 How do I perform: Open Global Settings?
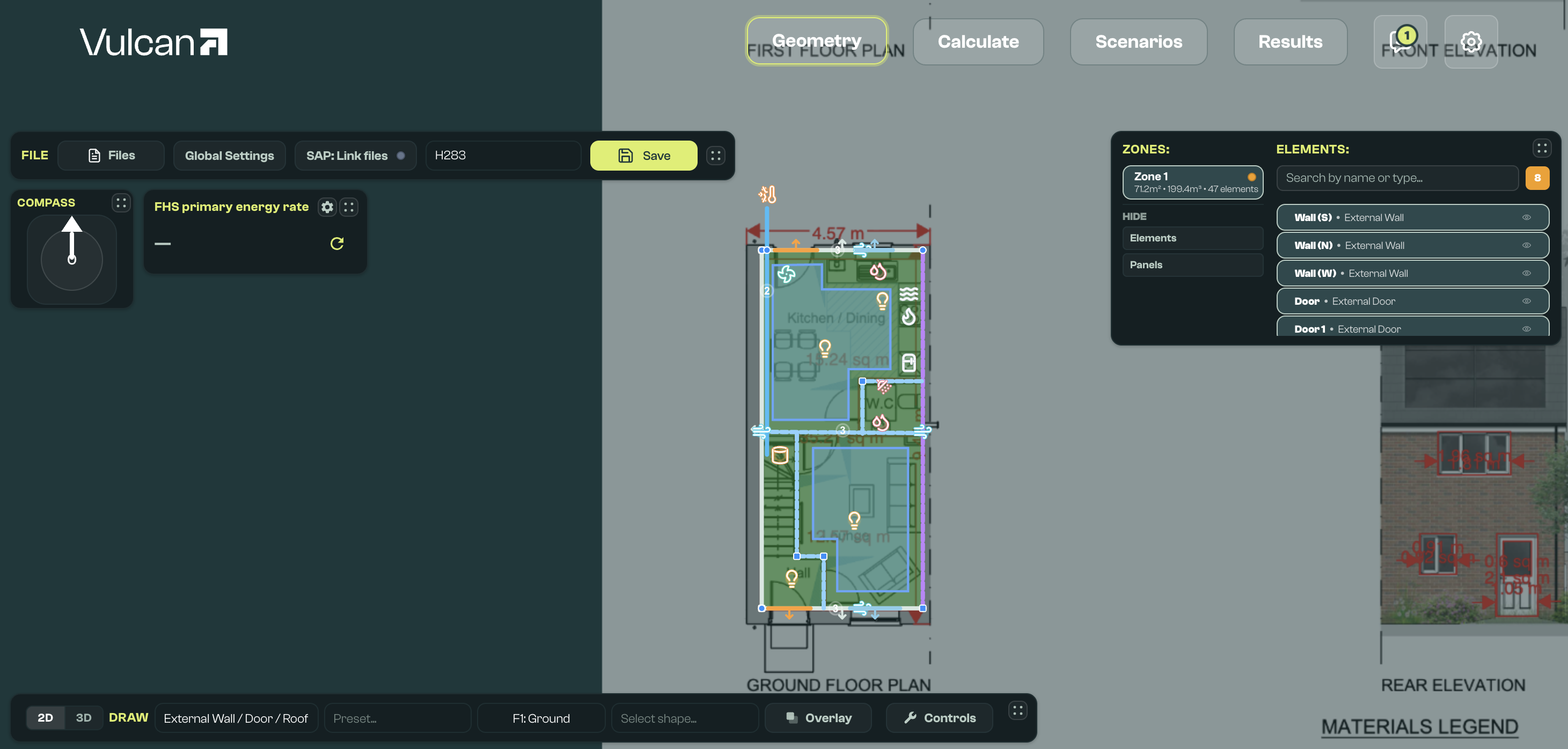tap(230, 156)
